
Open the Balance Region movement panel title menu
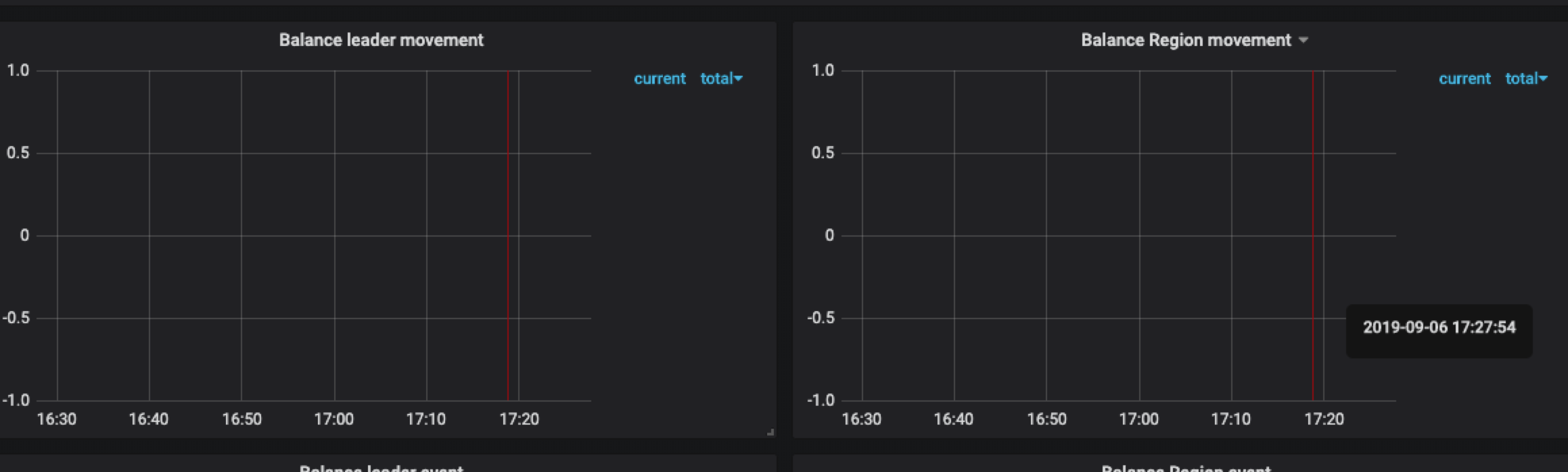click(1185, 41)
